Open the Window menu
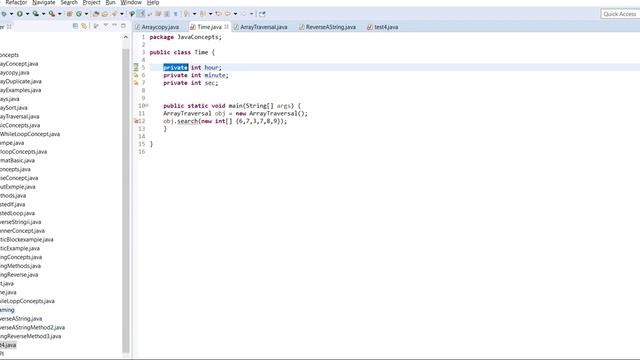 tap(131, 2)
